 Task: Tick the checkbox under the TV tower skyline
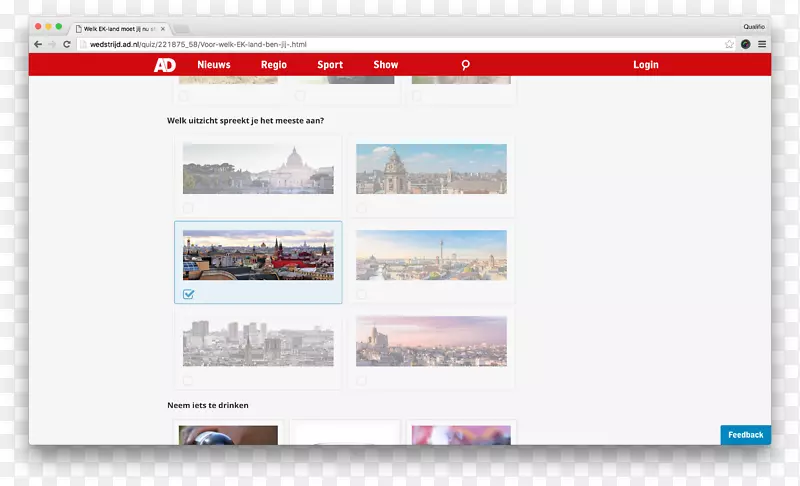[361, 294]
